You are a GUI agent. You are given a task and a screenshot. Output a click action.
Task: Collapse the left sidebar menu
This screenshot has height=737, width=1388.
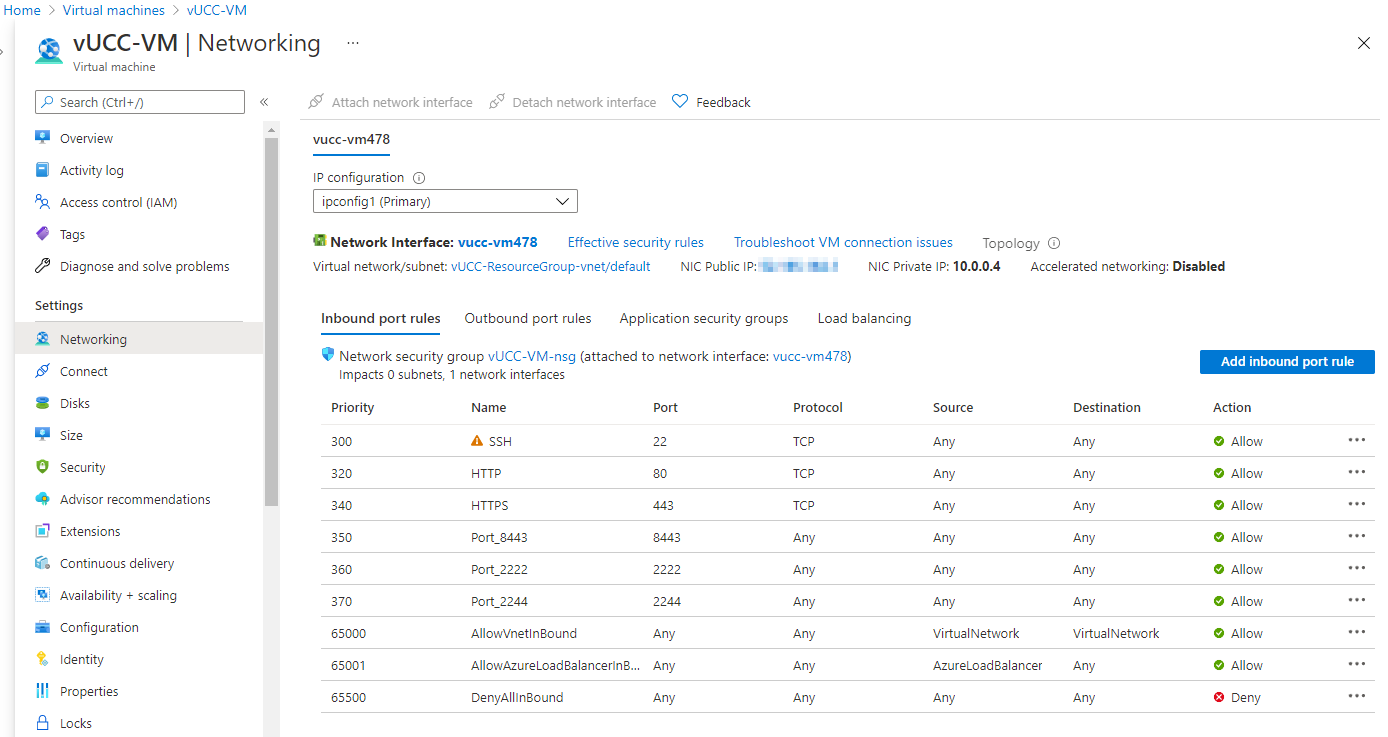(264, 102)
